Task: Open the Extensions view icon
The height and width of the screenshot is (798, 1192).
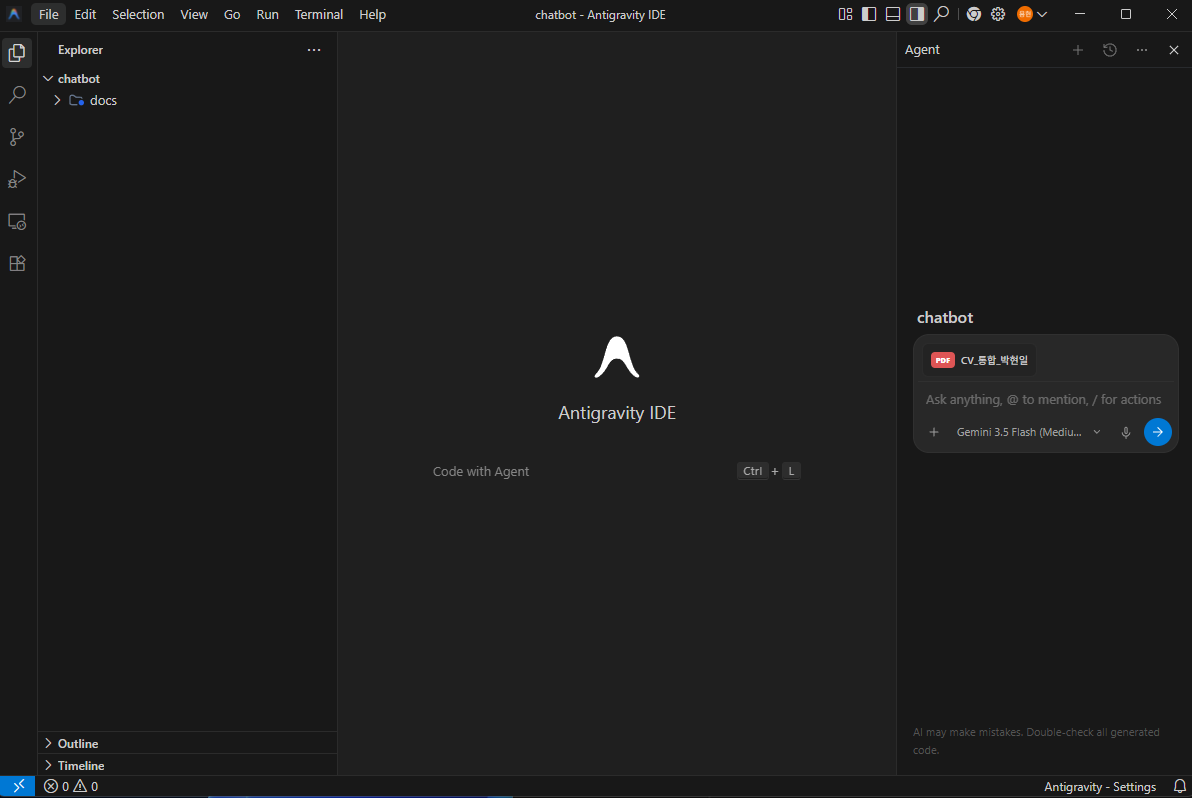Action: 17,264
